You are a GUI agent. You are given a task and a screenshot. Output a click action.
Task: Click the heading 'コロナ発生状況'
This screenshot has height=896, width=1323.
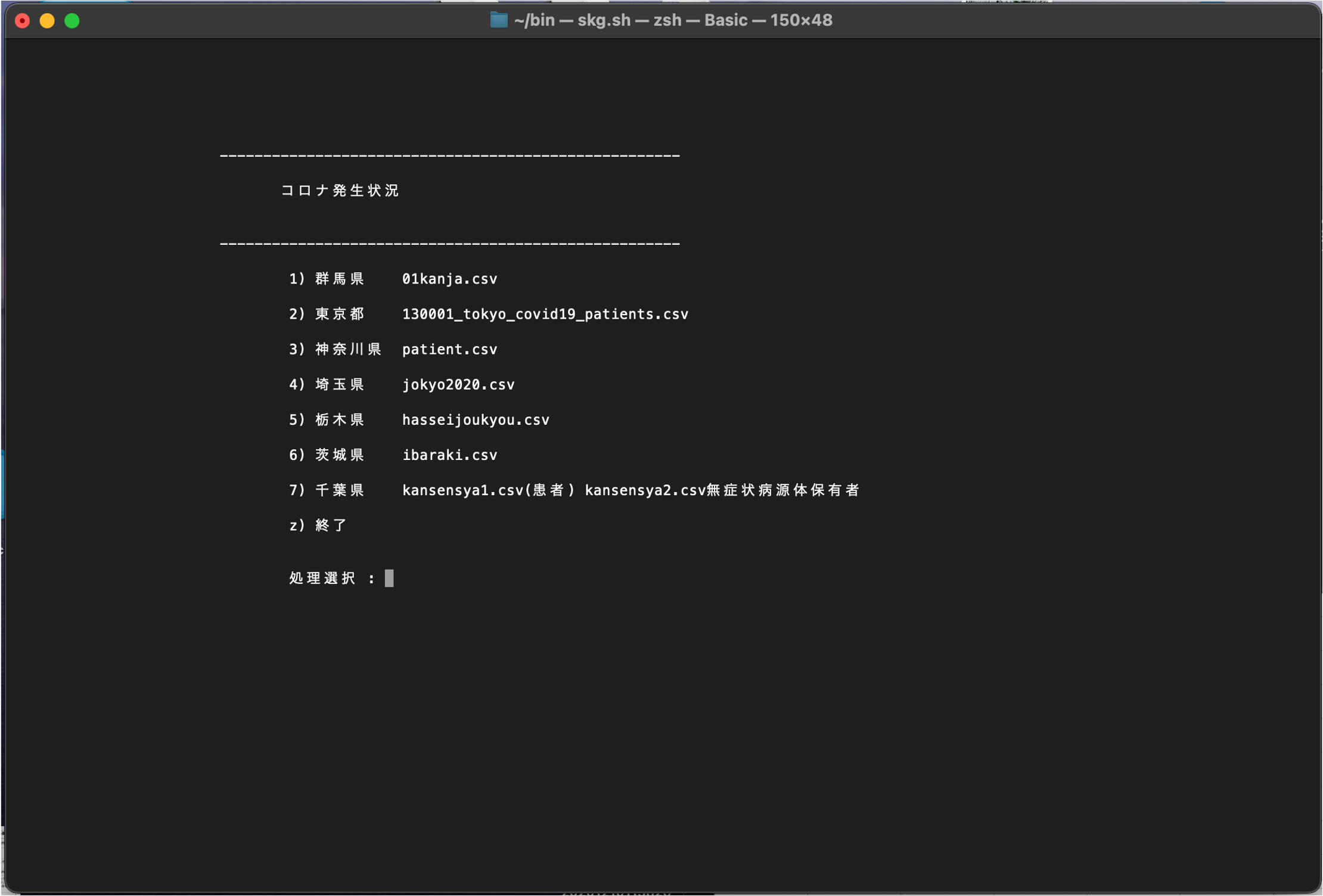pyautogui.click(x=340, y=191)
